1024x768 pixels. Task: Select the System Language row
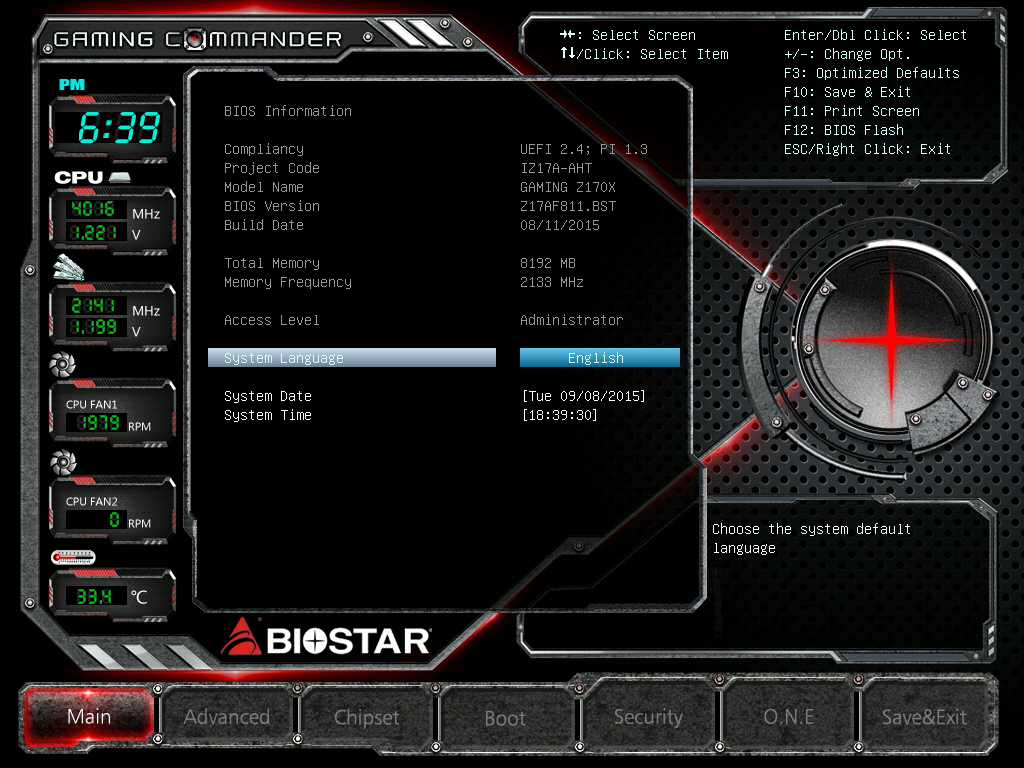pyautogui.click(x=352, y=357)
